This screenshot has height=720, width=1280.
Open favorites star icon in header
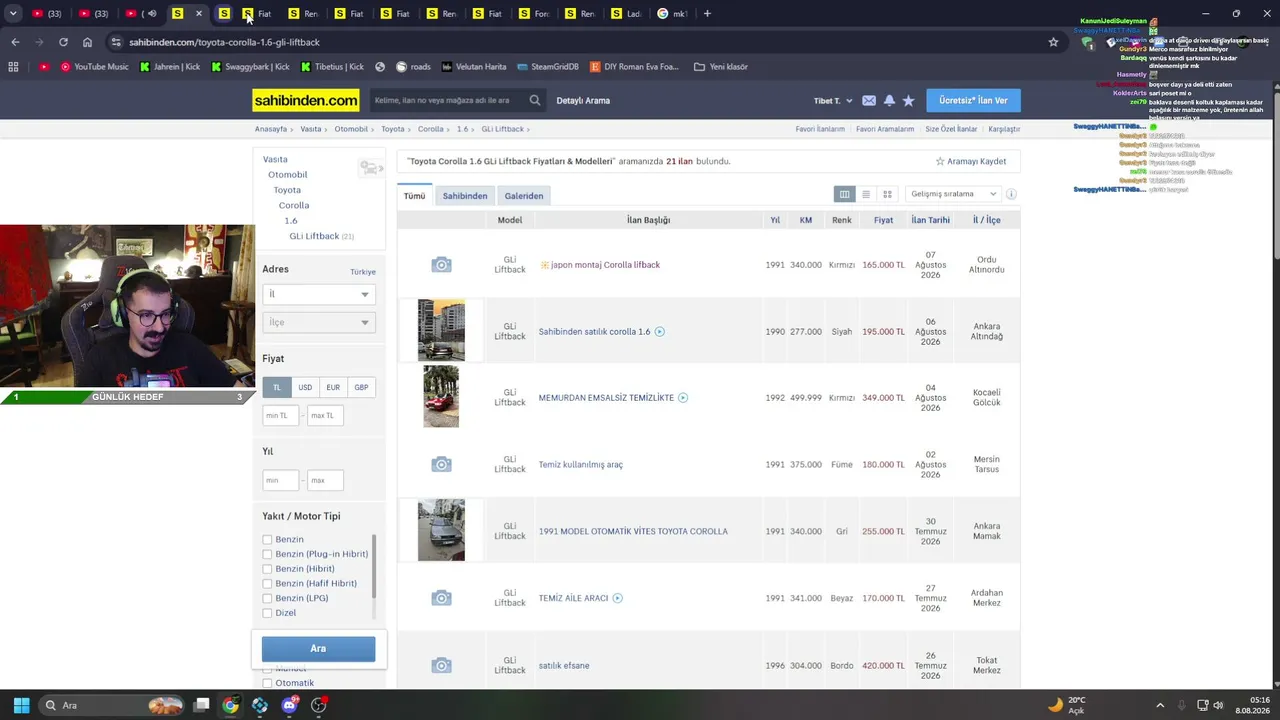pos(908,101)
